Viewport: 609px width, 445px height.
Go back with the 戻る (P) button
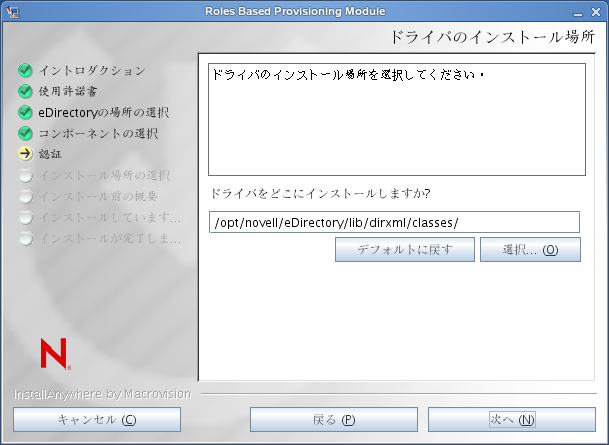point(334,419)
